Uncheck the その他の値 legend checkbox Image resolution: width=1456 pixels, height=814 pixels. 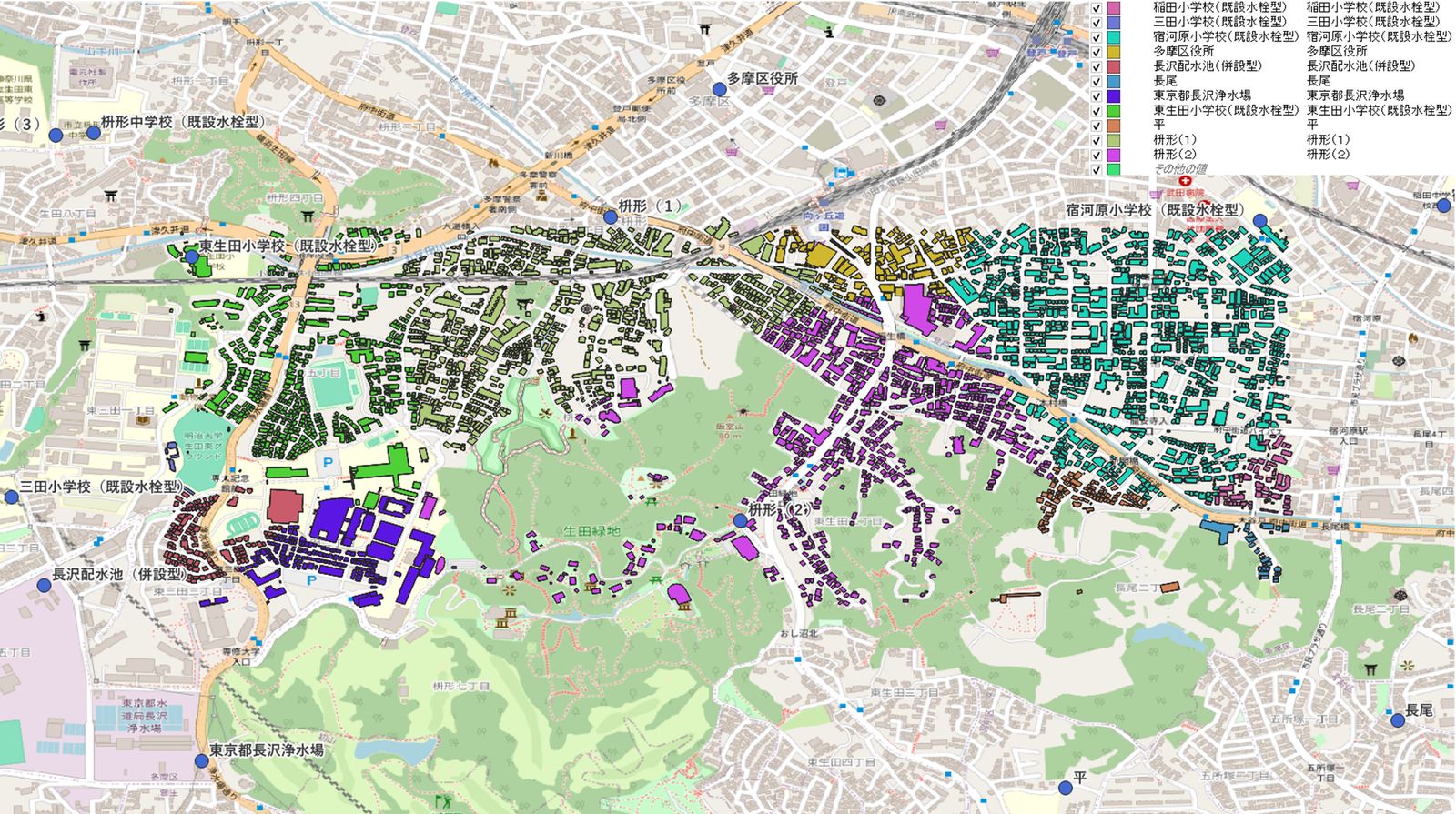[x=1097, y=169]
